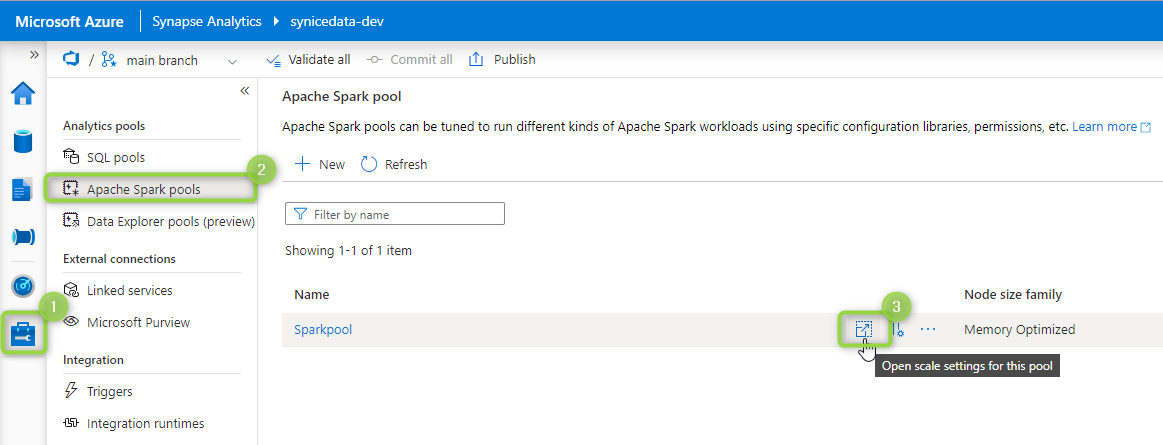Sort by the Name column header

312,294
